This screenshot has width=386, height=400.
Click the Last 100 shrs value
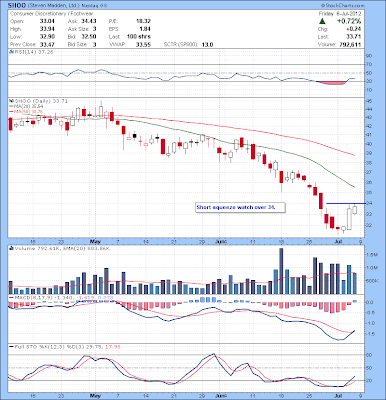(x=139, y=37)
